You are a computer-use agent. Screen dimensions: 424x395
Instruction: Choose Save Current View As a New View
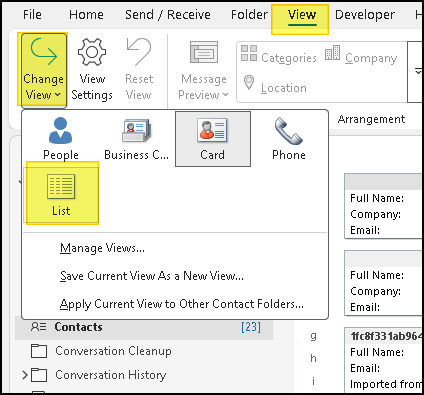point(152,276)
